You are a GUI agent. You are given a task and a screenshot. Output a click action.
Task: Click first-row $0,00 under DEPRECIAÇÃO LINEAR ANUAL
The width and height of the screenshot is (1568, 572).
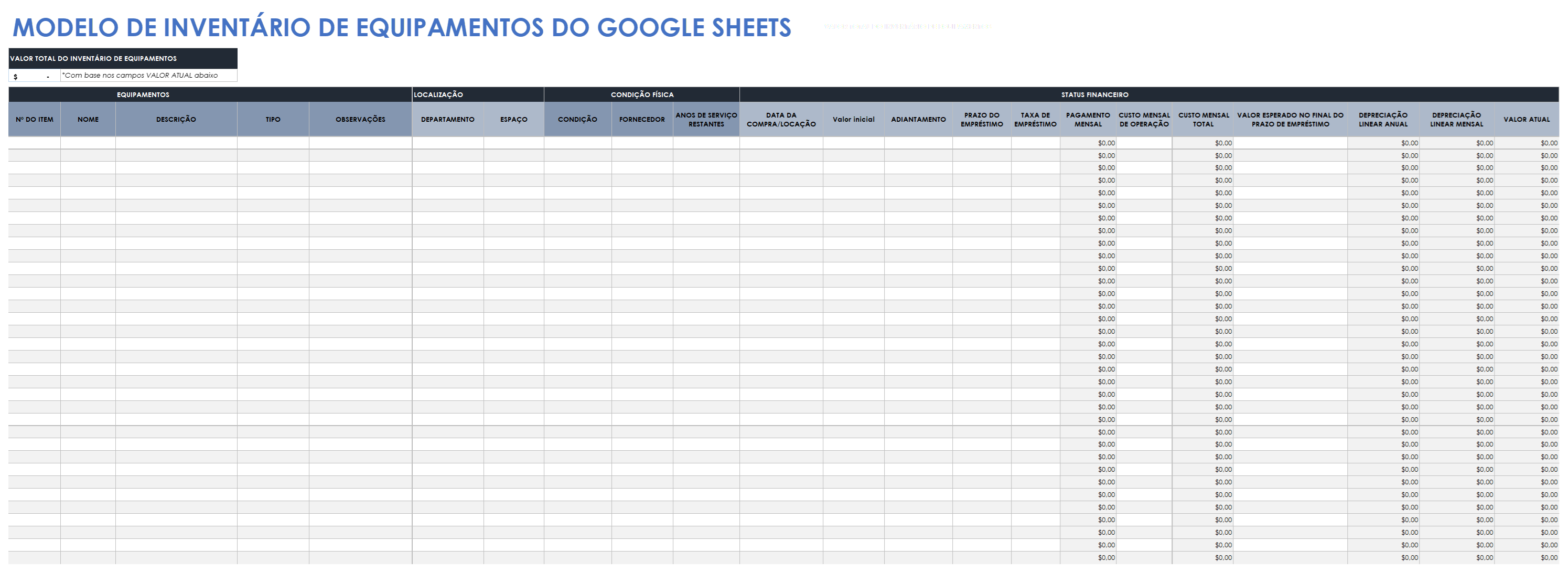1383,143
